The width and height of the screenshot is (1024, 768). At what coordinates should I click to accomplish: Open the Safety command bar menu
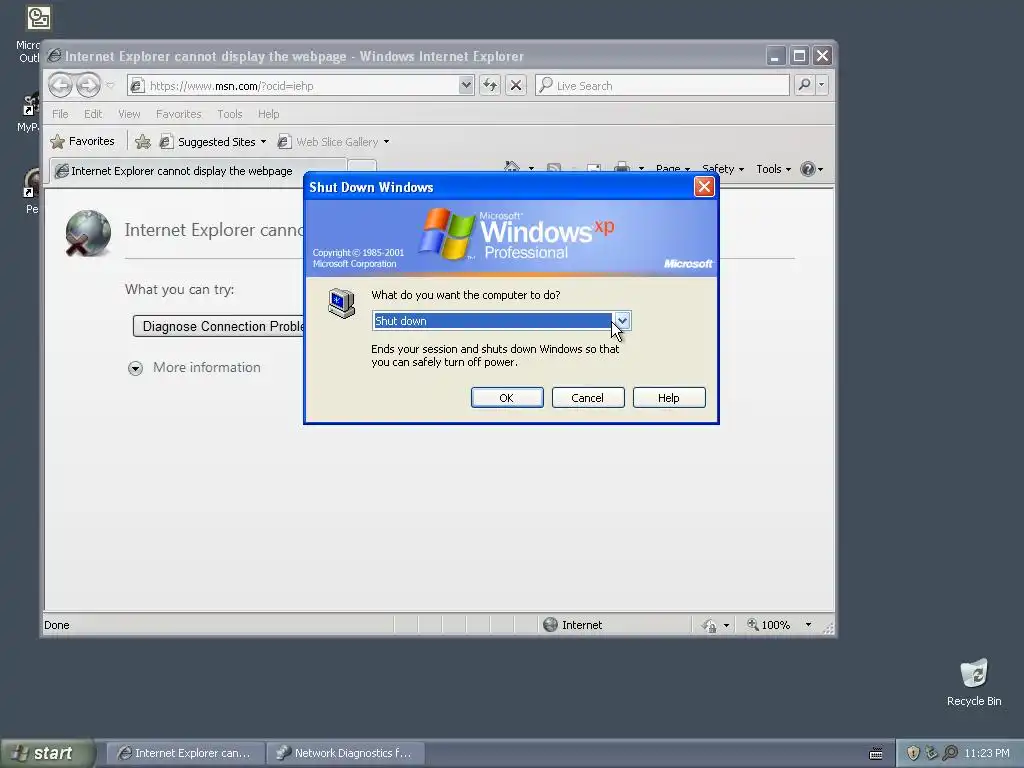pos(722,169)
